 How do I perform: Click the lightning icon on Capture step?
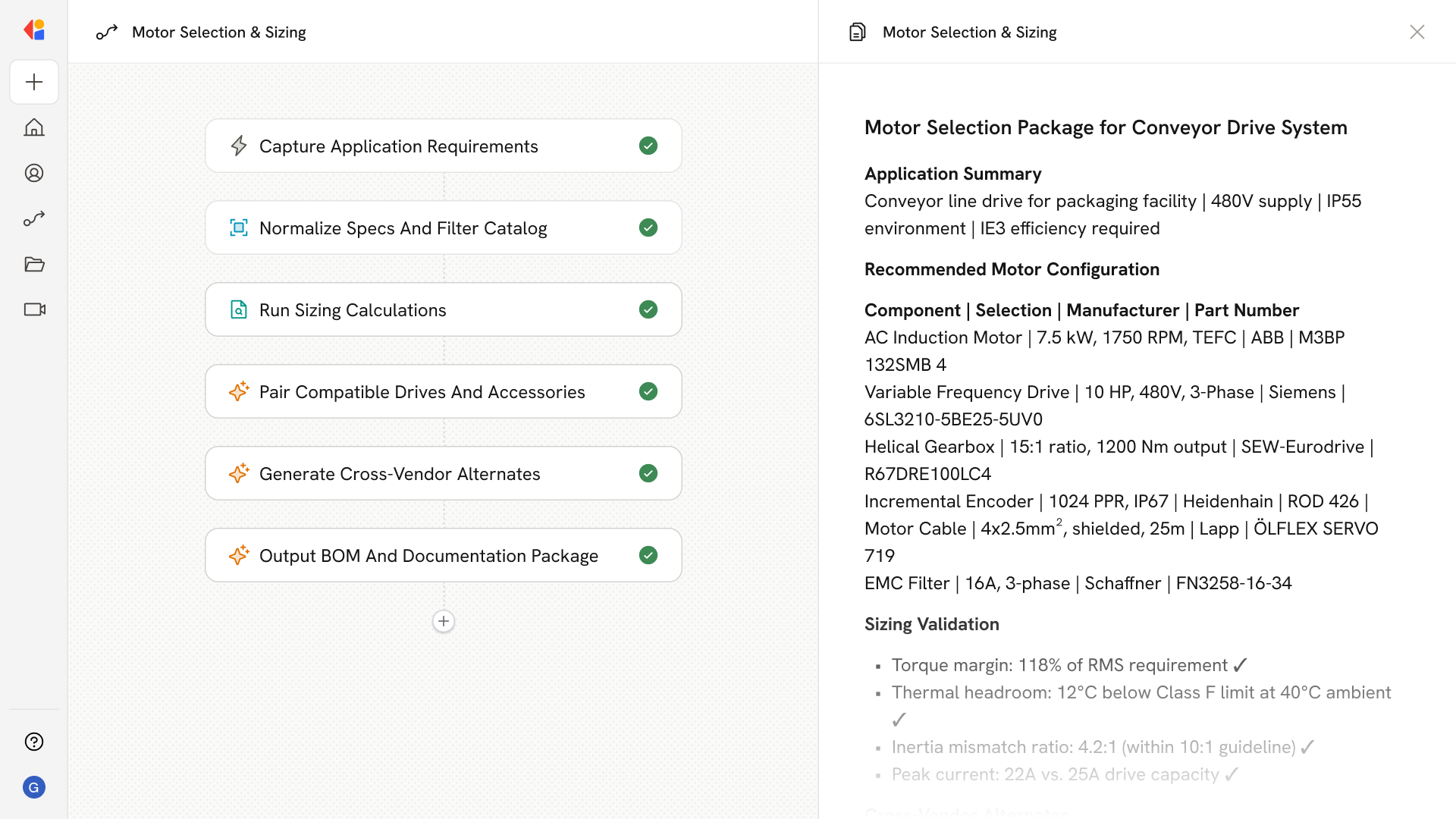(x=239, y=146)
